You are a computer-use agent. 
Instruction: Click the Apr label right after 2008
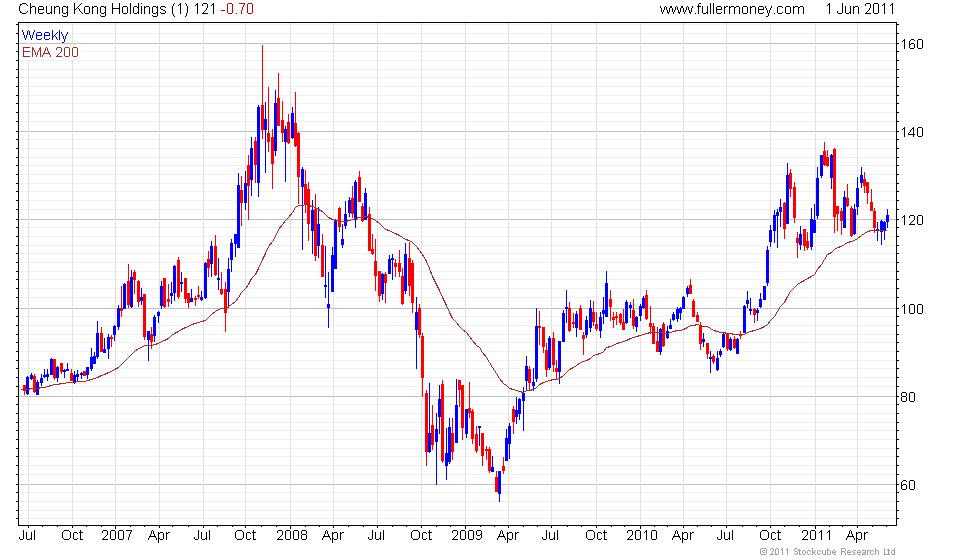pyautogui.click(x=332, y=536)
